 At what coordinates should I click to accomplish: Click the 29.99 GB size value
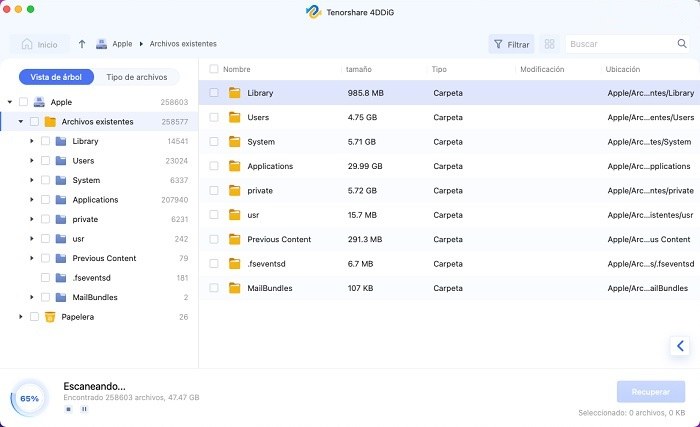tap(365, 166)
